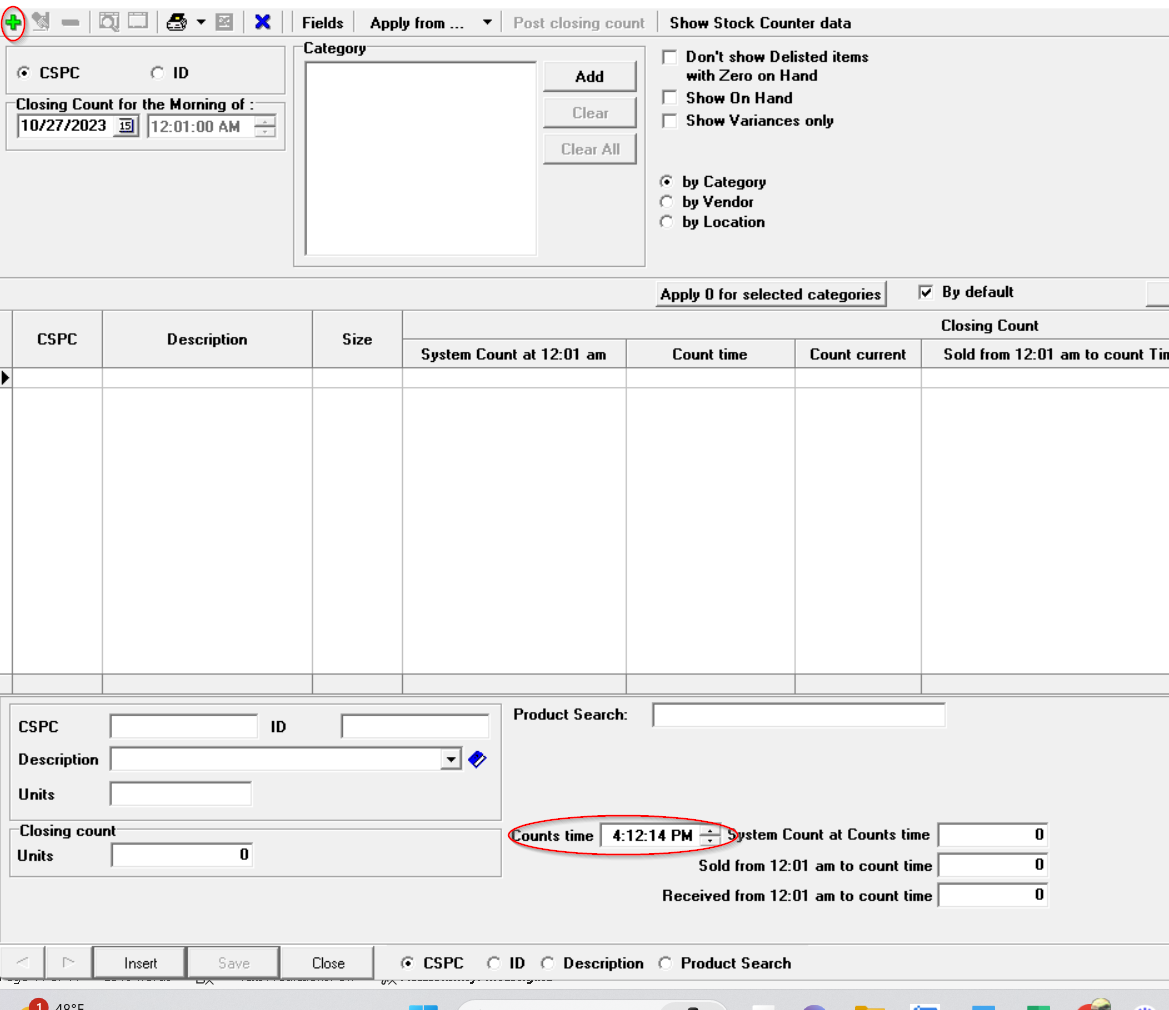The image size is (1169, 1010).
Task: Uncheck the By default checkbox
Action: pyautogui.click(x=925, y=292)
